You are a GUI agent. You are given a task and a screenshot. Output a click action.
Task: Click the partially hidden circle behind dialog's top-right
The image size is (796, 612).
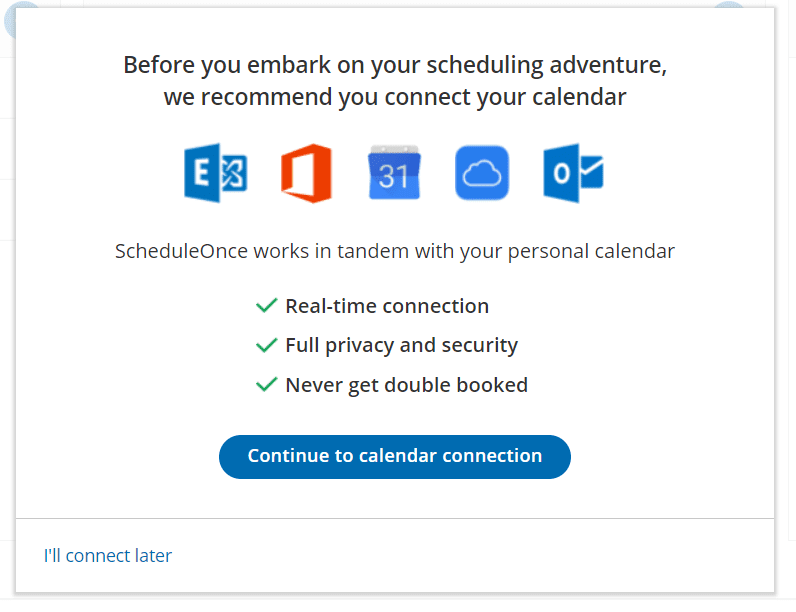click(x=729, y=5)
